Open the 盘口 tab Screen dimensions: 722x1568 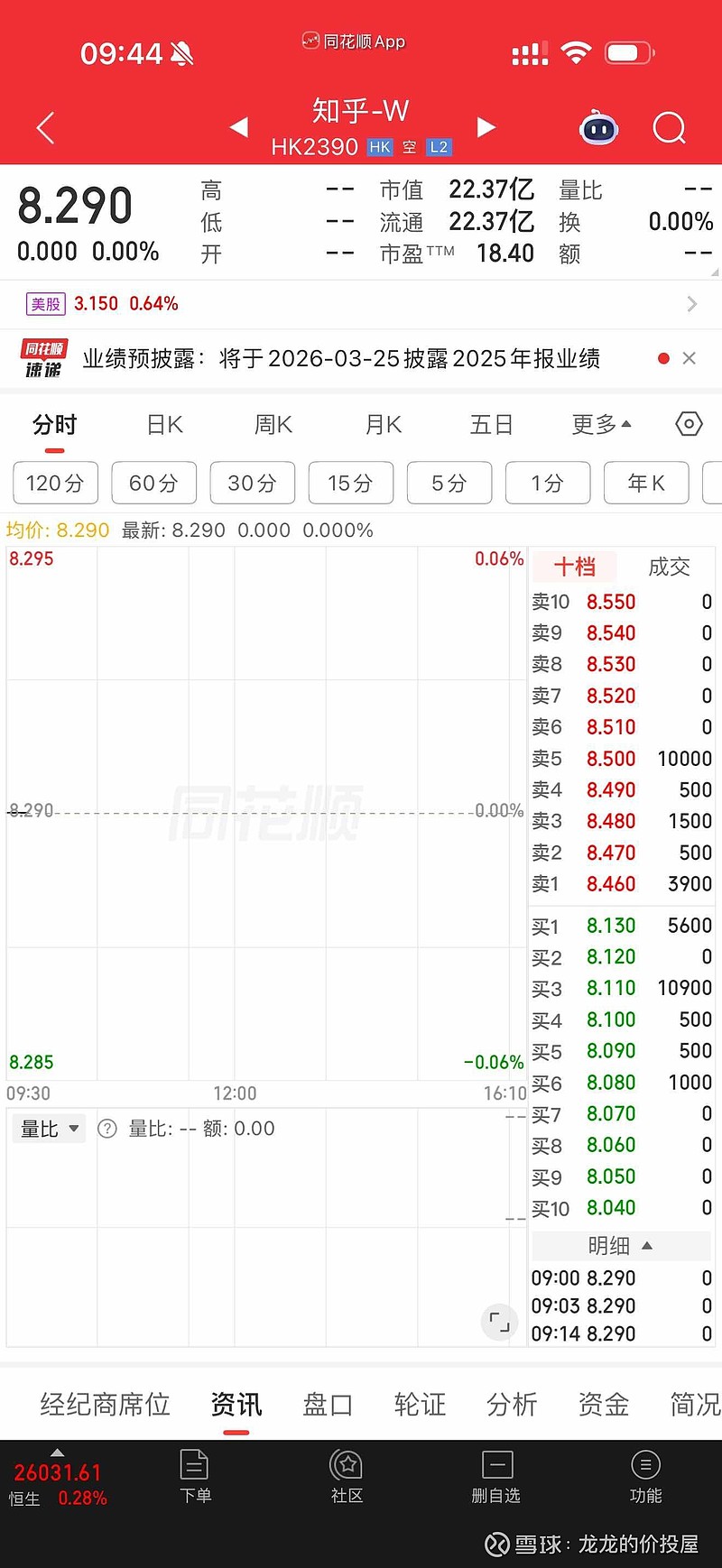pyautogui.click(x=328, y=1404)
